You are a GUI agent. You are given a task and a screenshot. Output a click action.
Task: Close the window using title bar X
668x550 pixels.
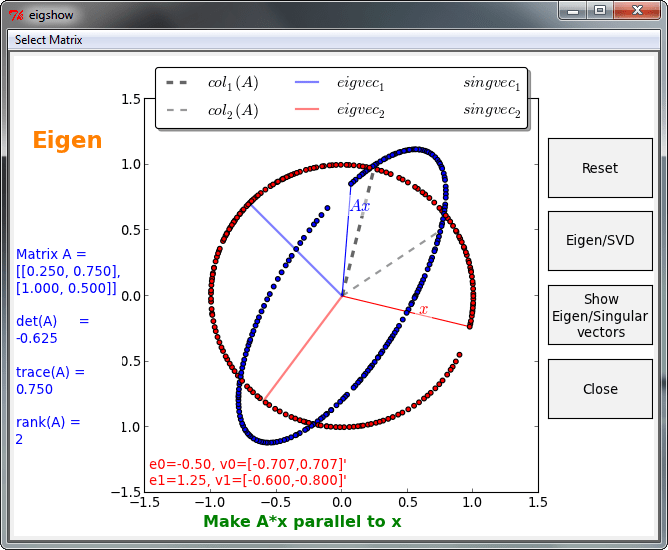point(637,12)
